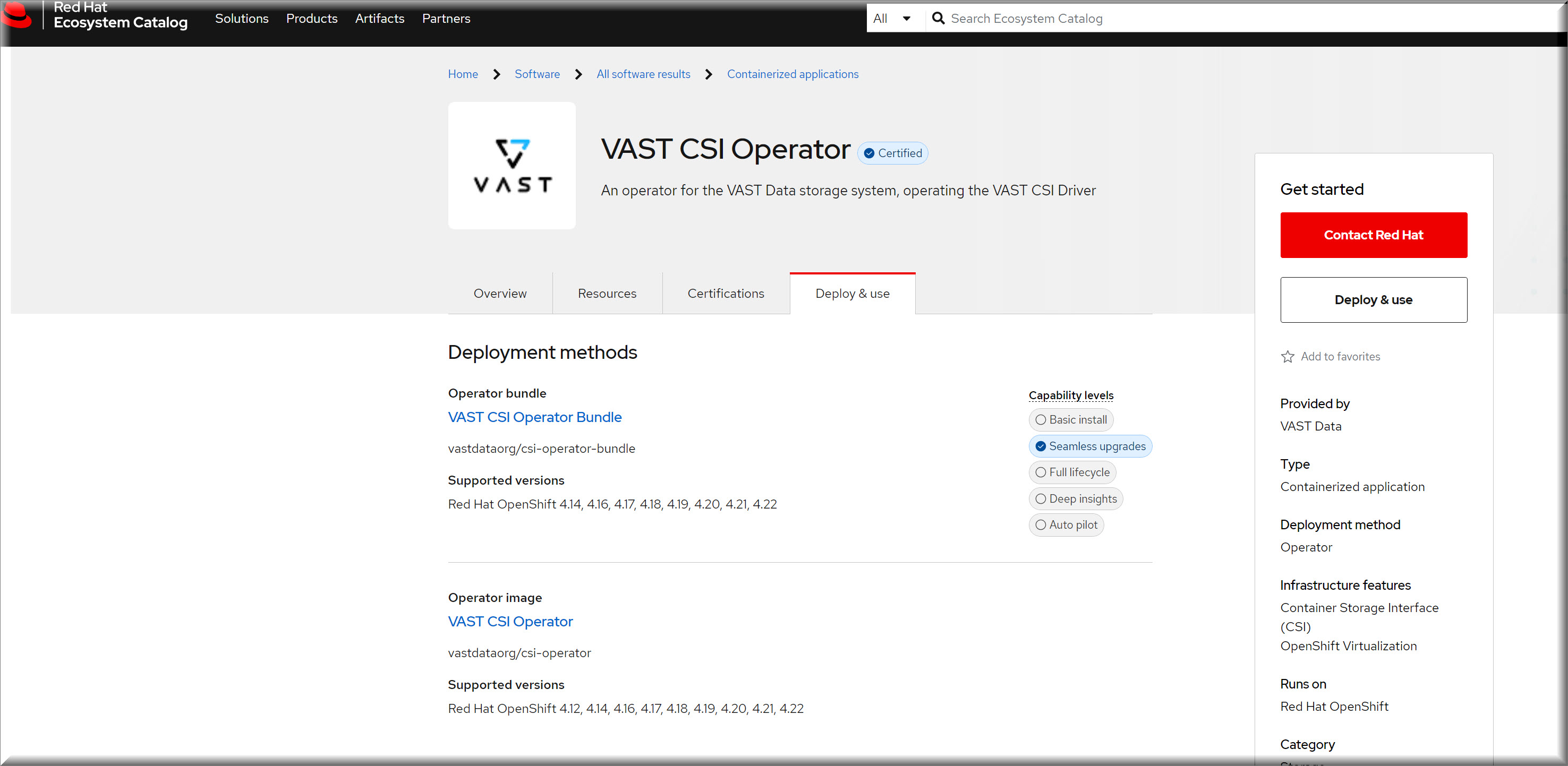Screen dimensions: 1568x766
Task: Click the Certified badge checkmark icon
Action: [x=869, y=153]
